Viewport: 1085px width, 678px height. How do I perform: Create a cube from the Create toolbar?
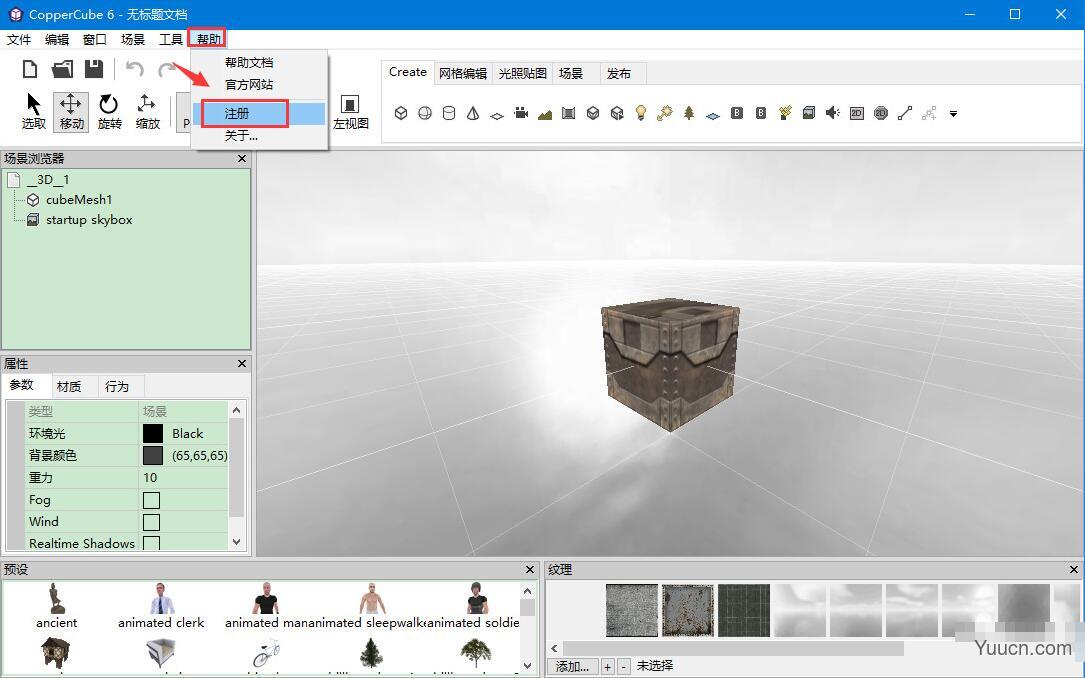pos(400,113)
